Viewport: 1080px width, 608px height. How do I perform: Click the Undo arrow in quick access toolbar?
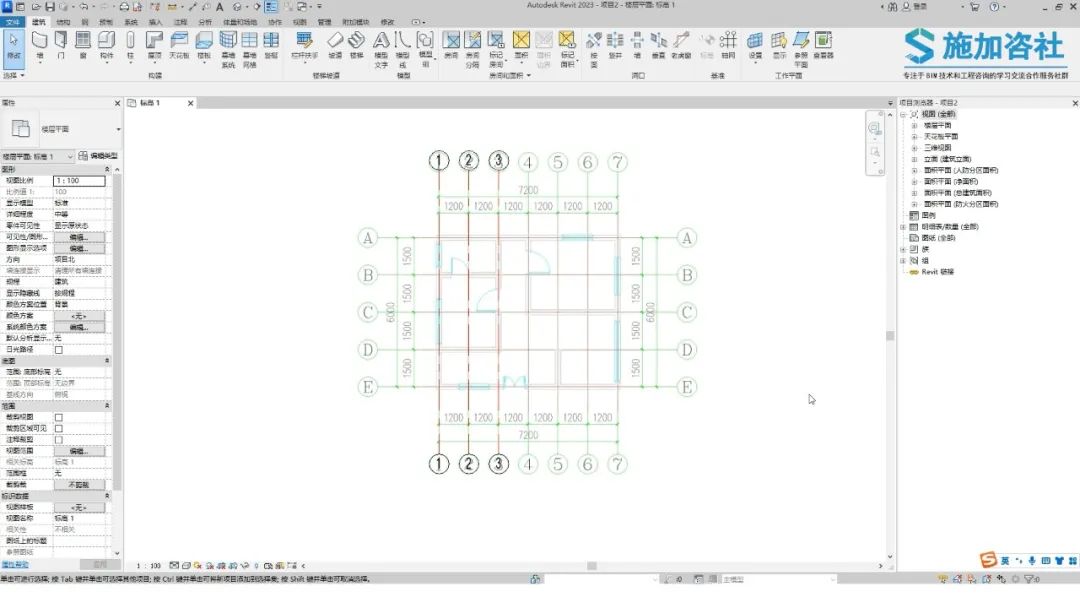[83, 6]
